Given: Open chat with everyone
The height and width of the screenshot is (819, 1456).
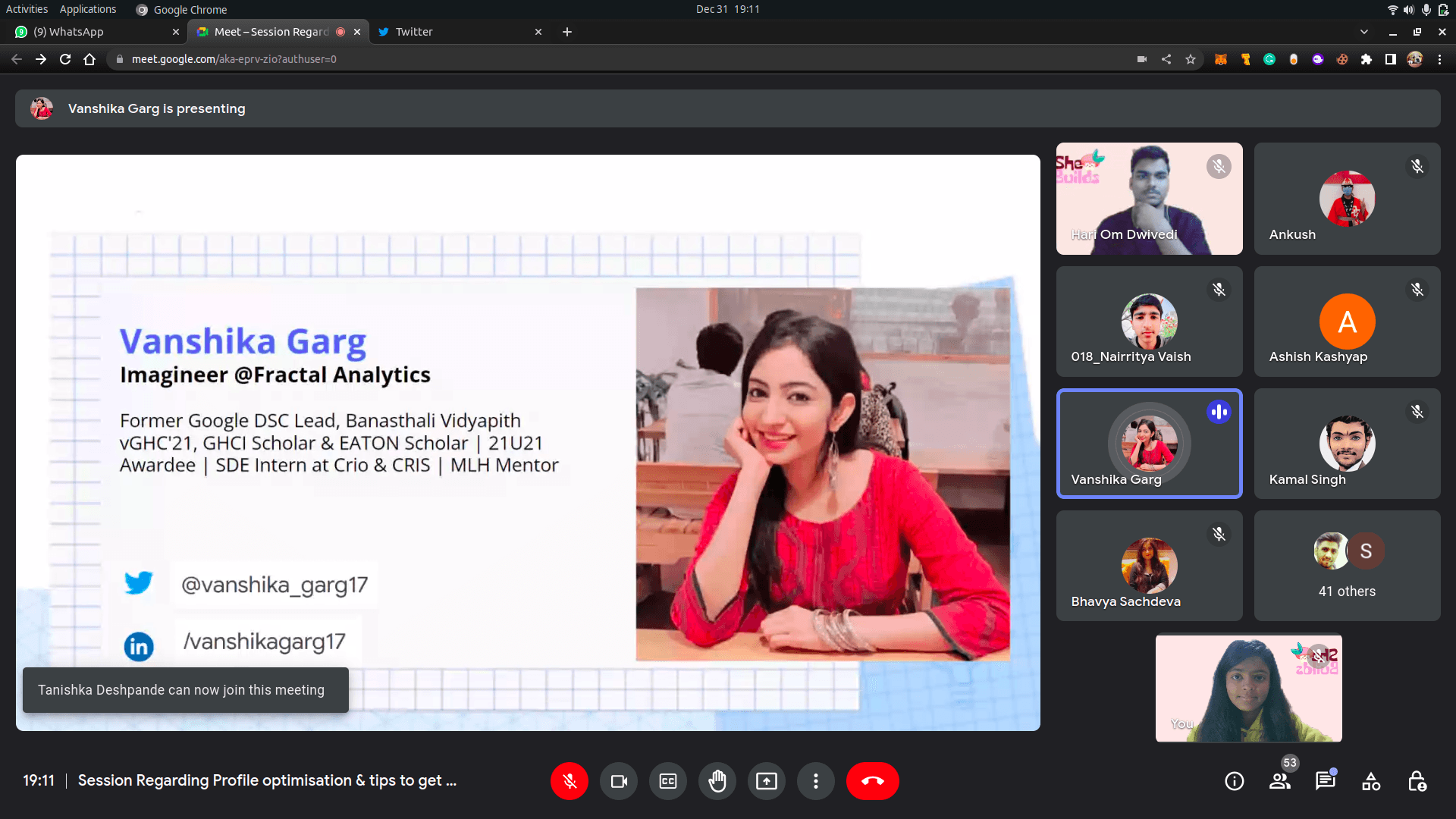Looking at the screenshot, I should coord(1326,781).
